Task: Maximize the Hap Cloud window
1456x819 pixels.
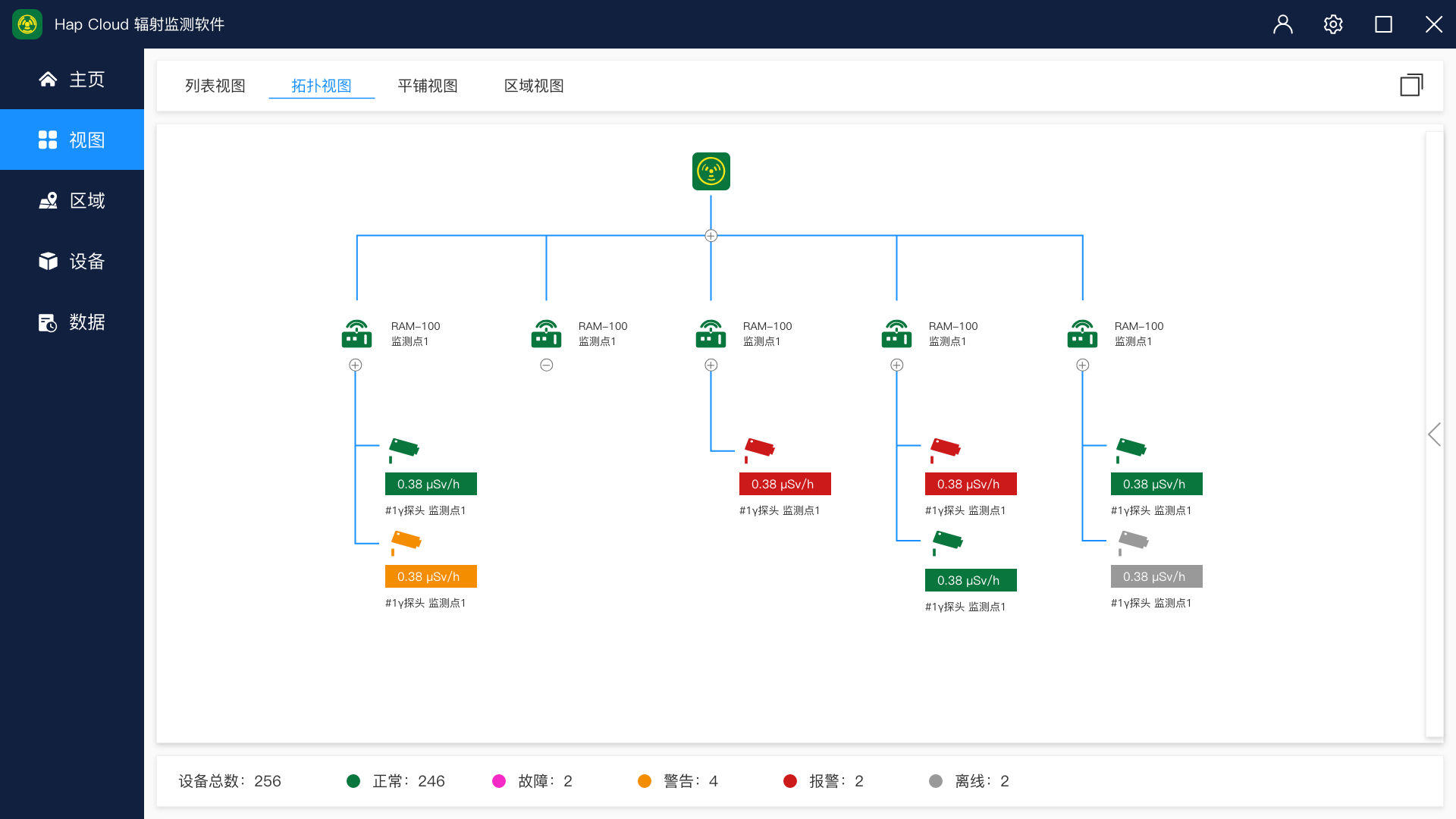Action: click(1383, 24)
